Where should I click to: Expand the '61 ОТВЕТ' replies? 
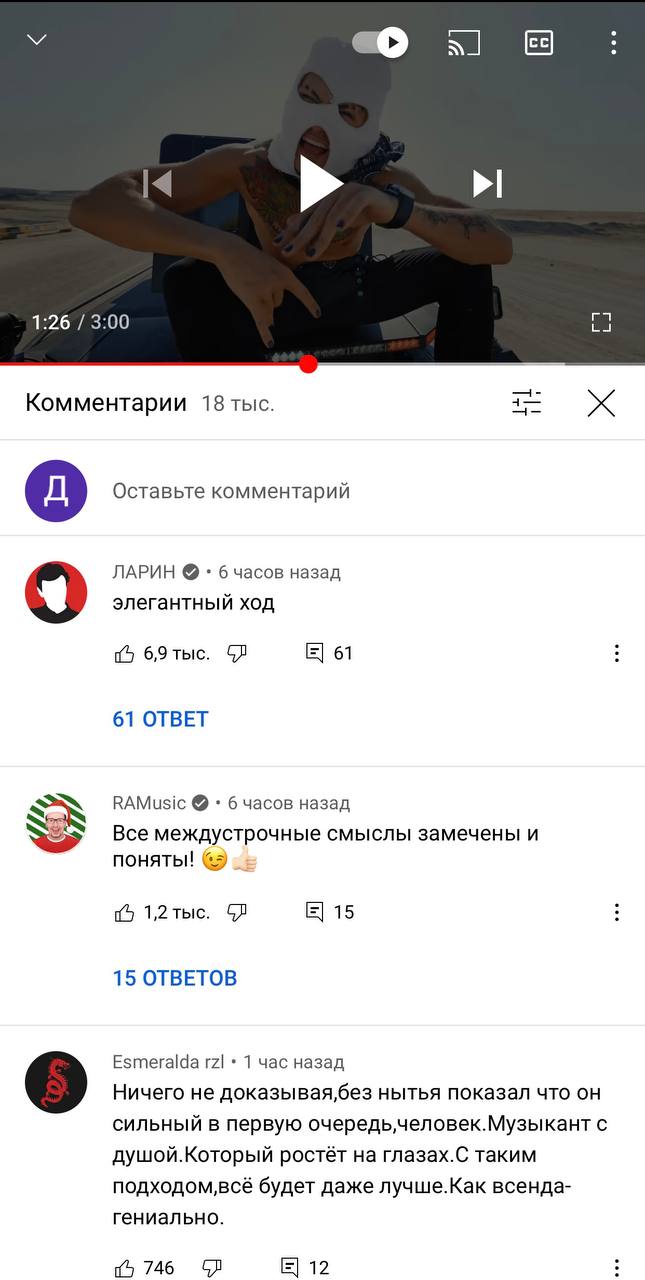pos(160,719)
